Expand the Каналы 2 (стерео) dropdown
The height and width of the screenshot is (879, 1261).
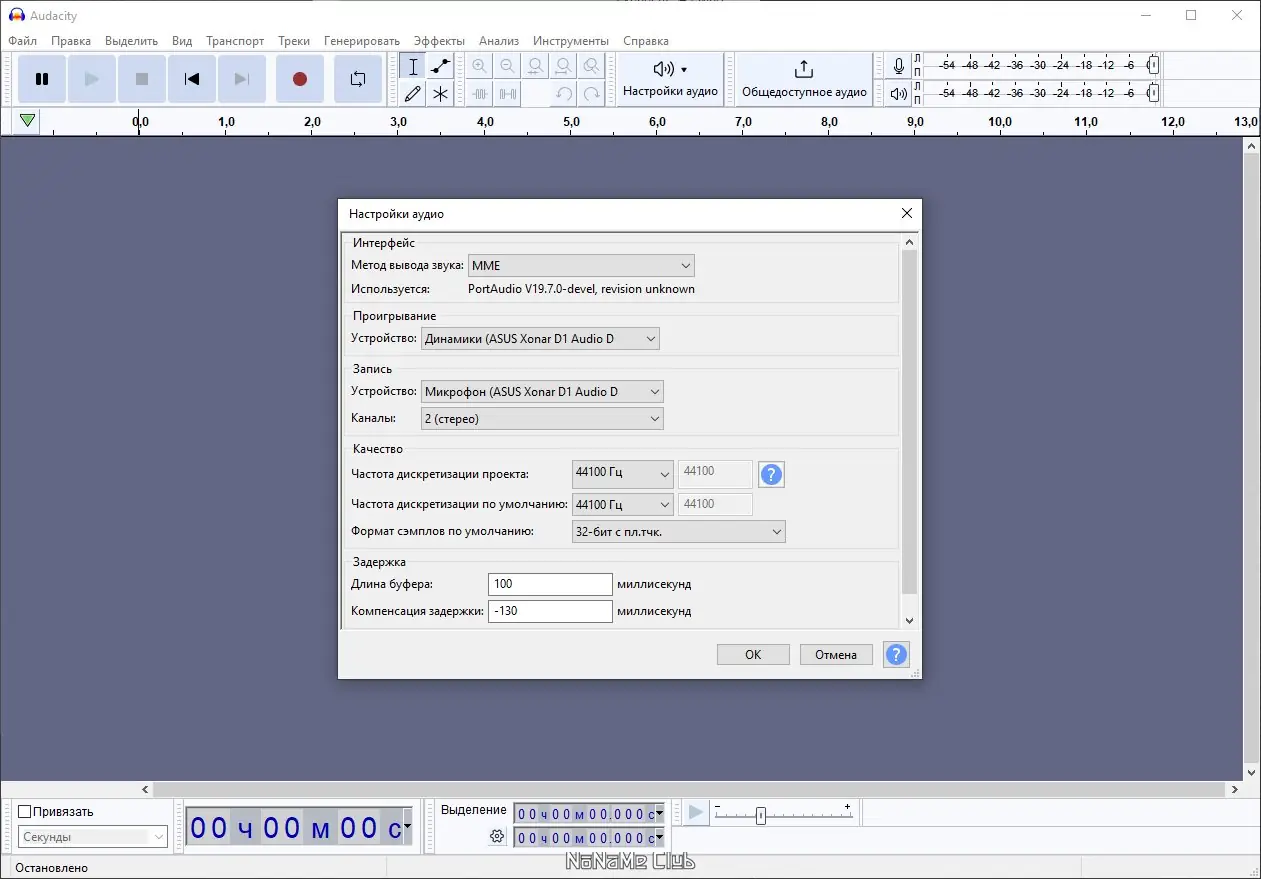(x=542, y=419)
